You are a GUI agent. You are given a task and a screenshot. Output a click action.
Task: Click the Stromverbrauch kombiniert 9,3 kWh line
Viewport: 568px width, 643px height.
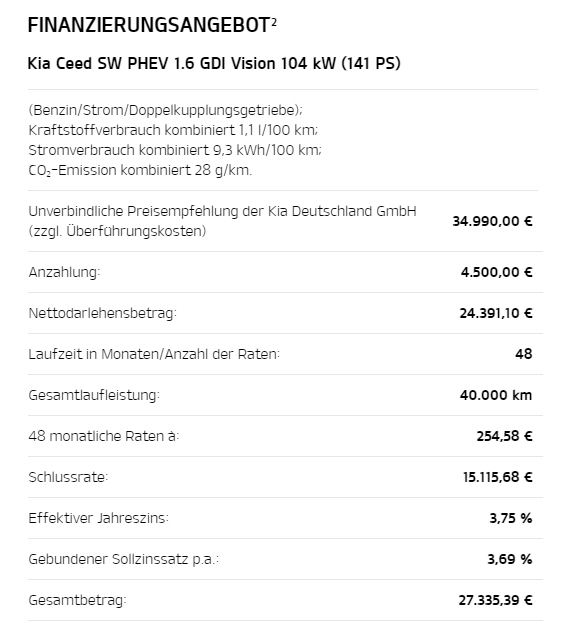pos(175,150)
